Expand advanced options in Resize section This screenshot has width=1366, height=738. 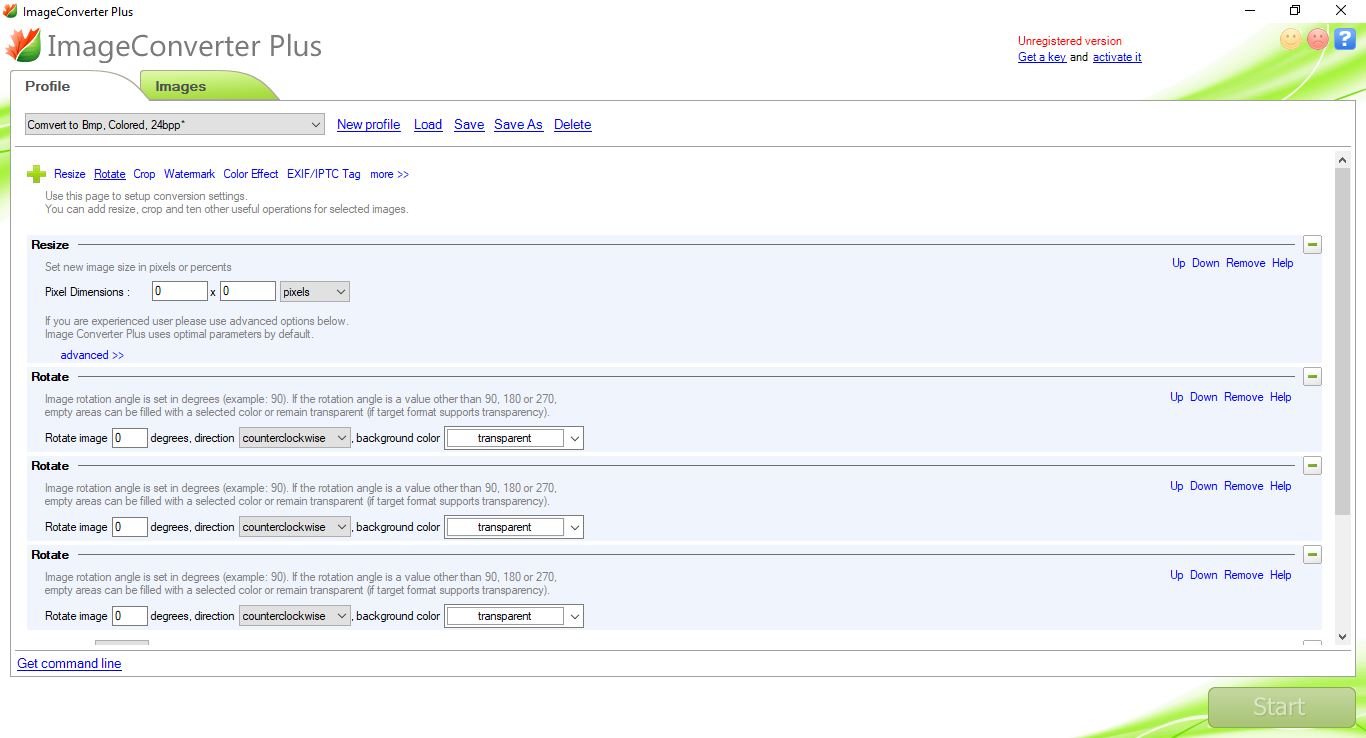[92, 355]
